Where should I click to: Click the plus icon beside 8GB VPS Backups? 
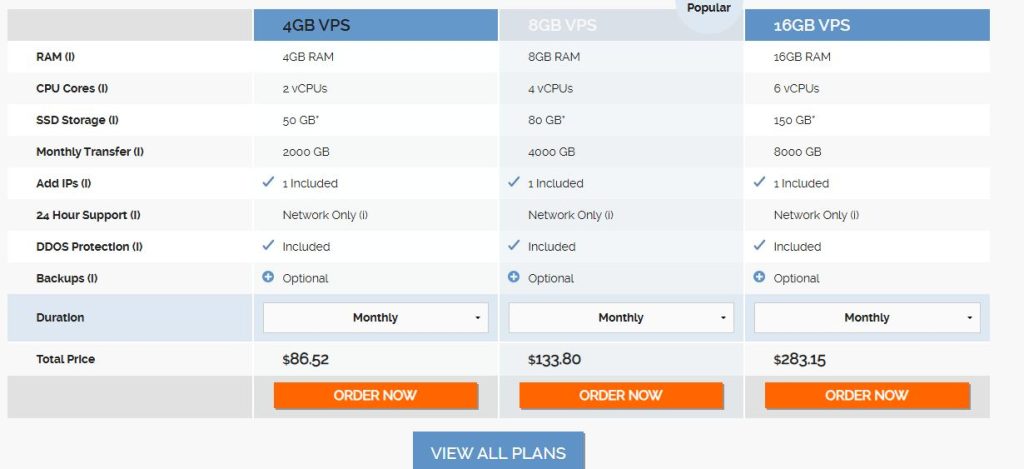click(x=514, y=277)
